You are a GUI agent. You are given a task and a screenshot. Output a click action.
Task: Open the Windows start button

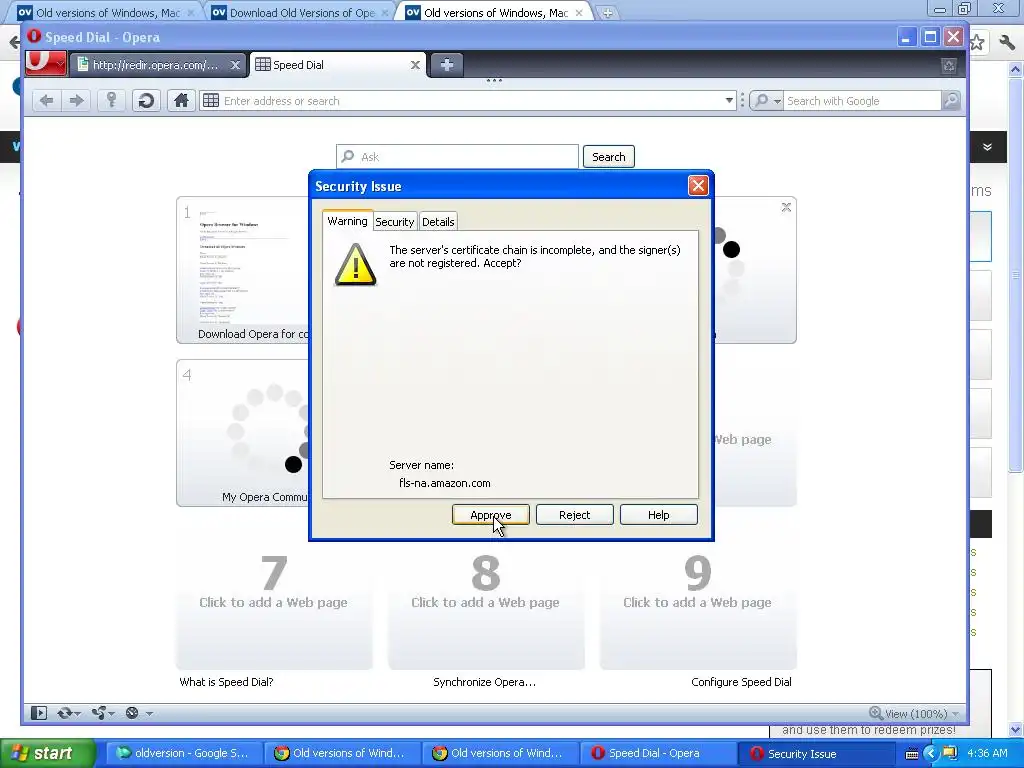click(48, 753)
